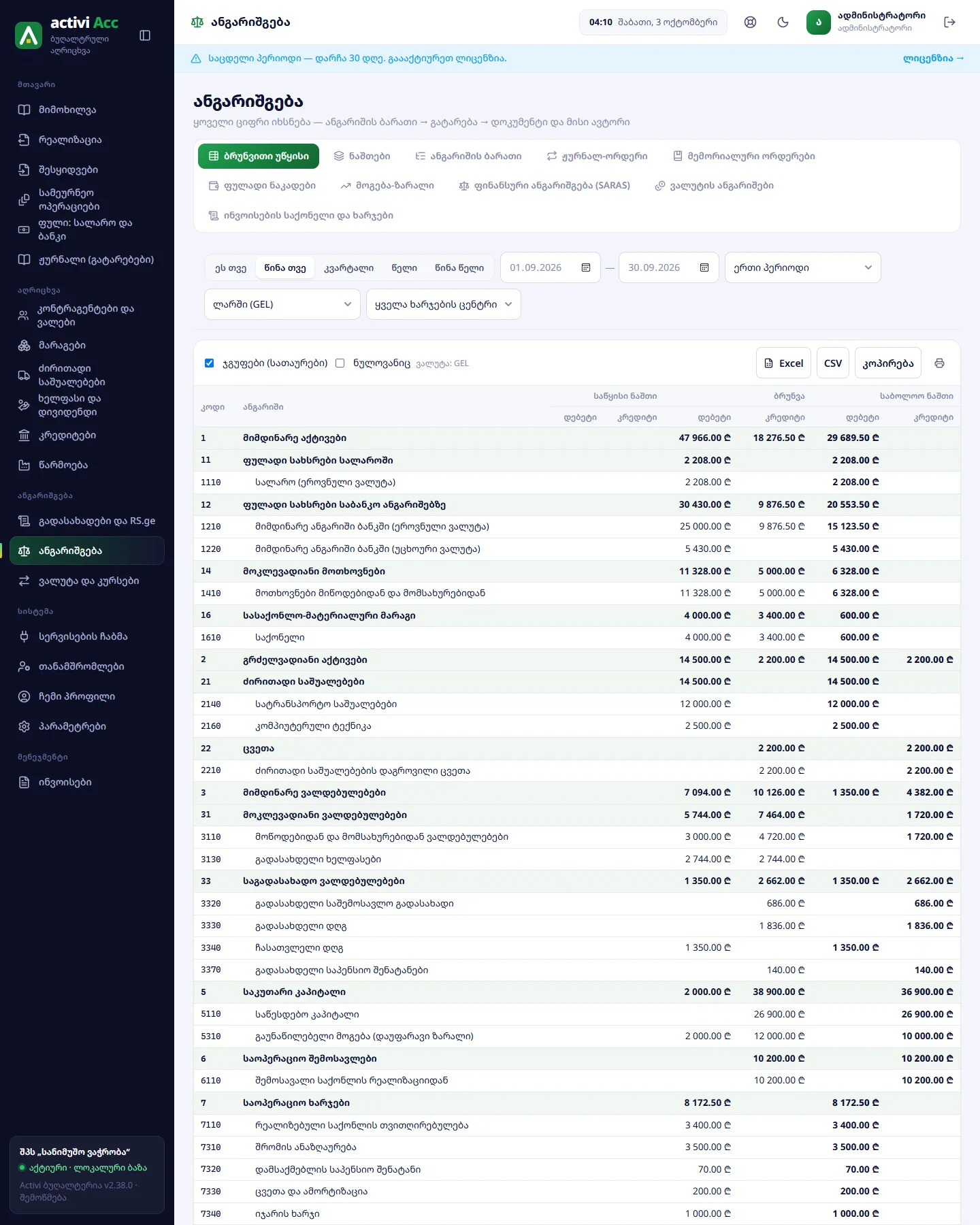This screenshot has width=980, height=1225.
Task: Open კრედიტები in the sidebar
Action: click(x=87, y=435)
